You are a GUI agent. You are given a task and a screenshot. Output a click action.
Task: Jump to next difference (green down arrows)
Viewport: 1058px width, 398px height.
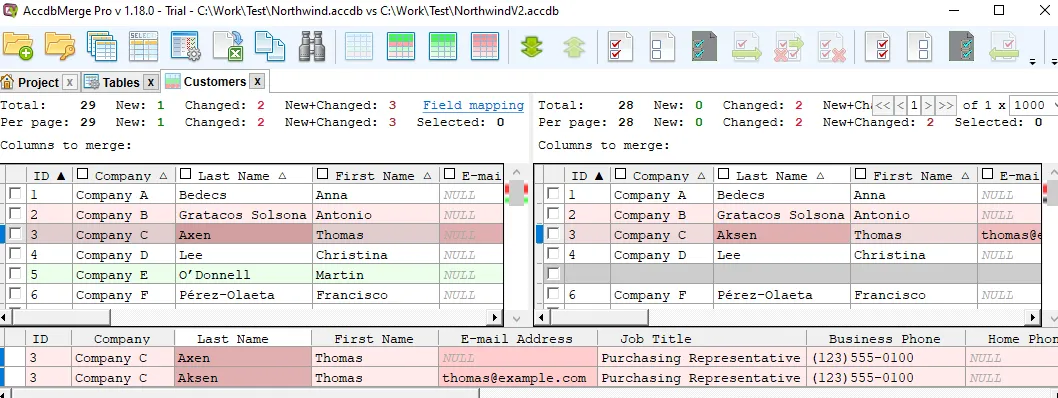click(532, 47)
